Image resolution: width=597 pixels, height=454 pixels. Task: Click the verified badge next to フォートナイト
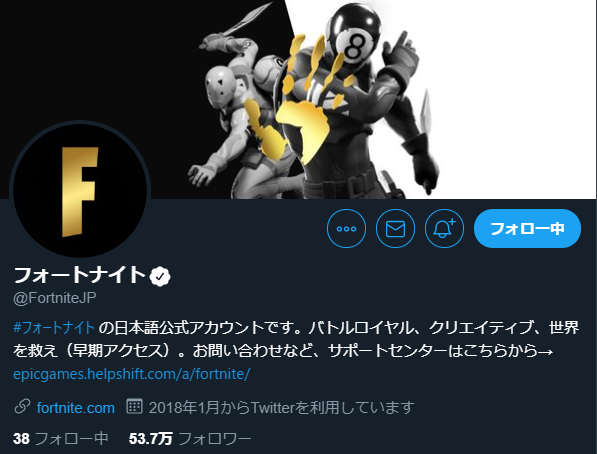pyautogui.click(x=160, y=276)
